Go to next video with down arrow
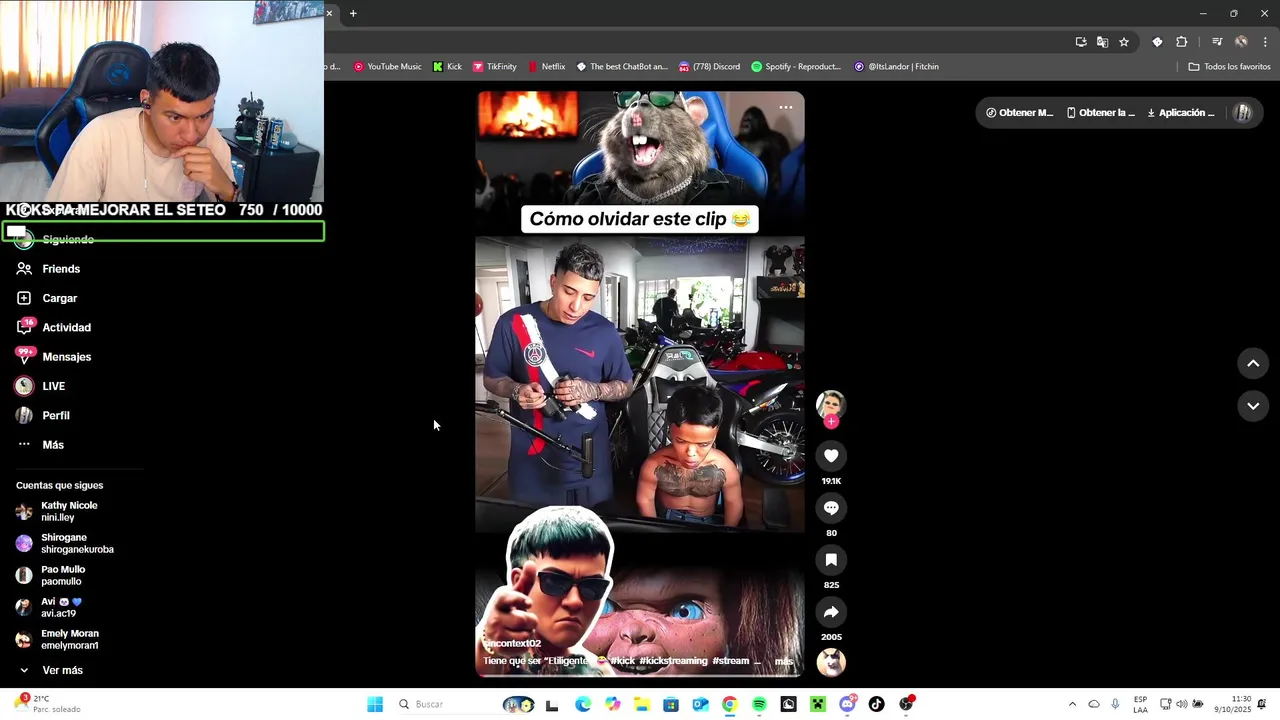Viewport: 1280px width, 720px height. point(1253,406)
